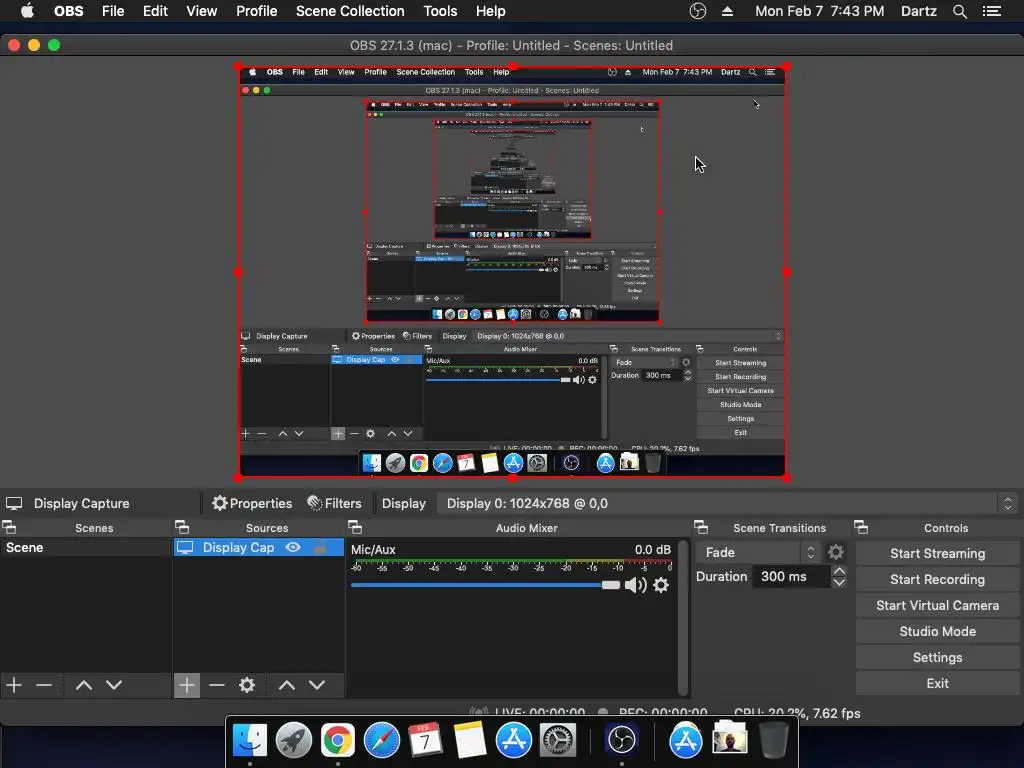1024x768 pixels.
Task: Click the Audio Mixer vertical scrollbar
Action: coord(683,617)
